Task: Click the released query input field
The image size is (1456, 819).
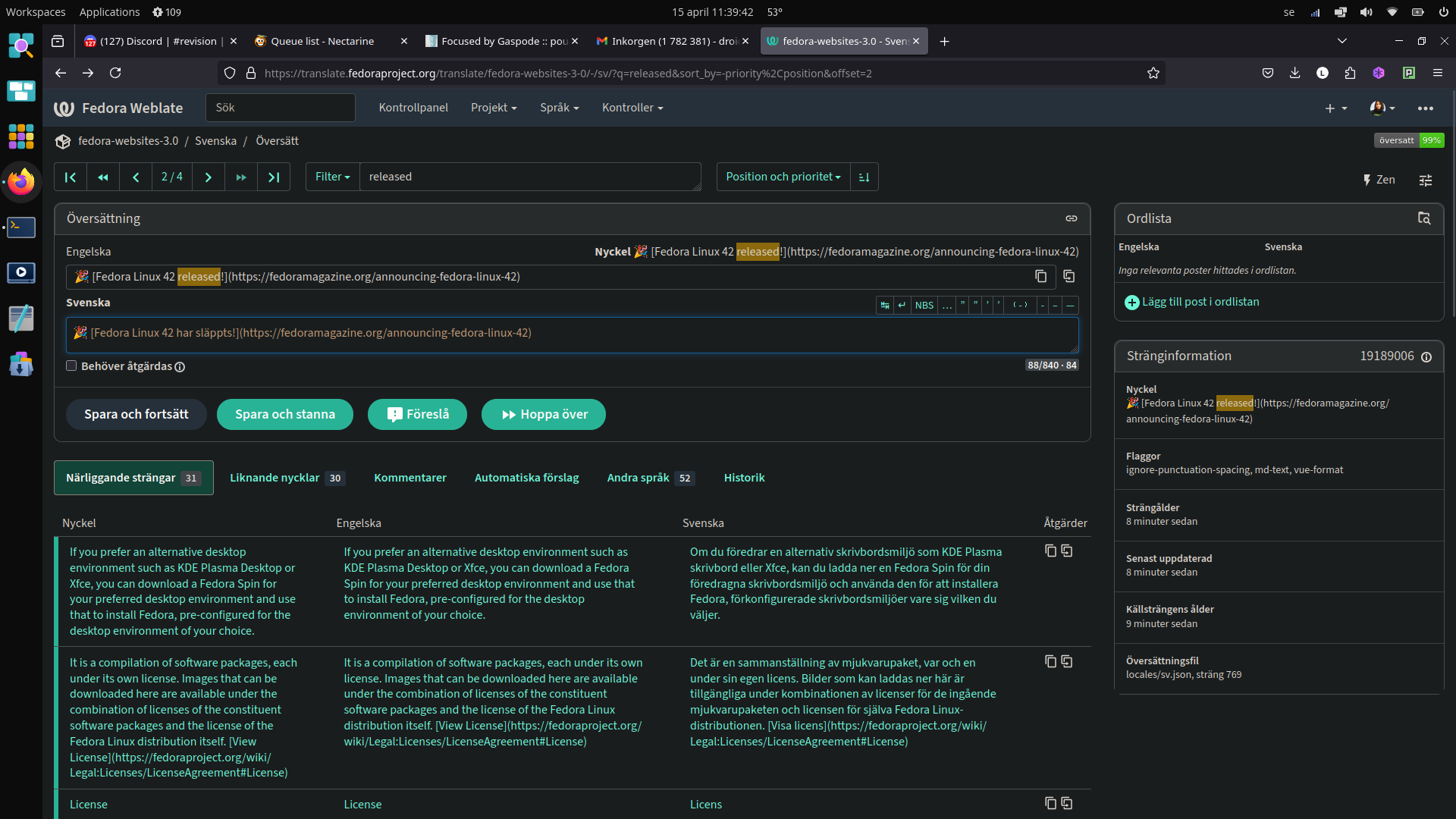Action: 531,177
